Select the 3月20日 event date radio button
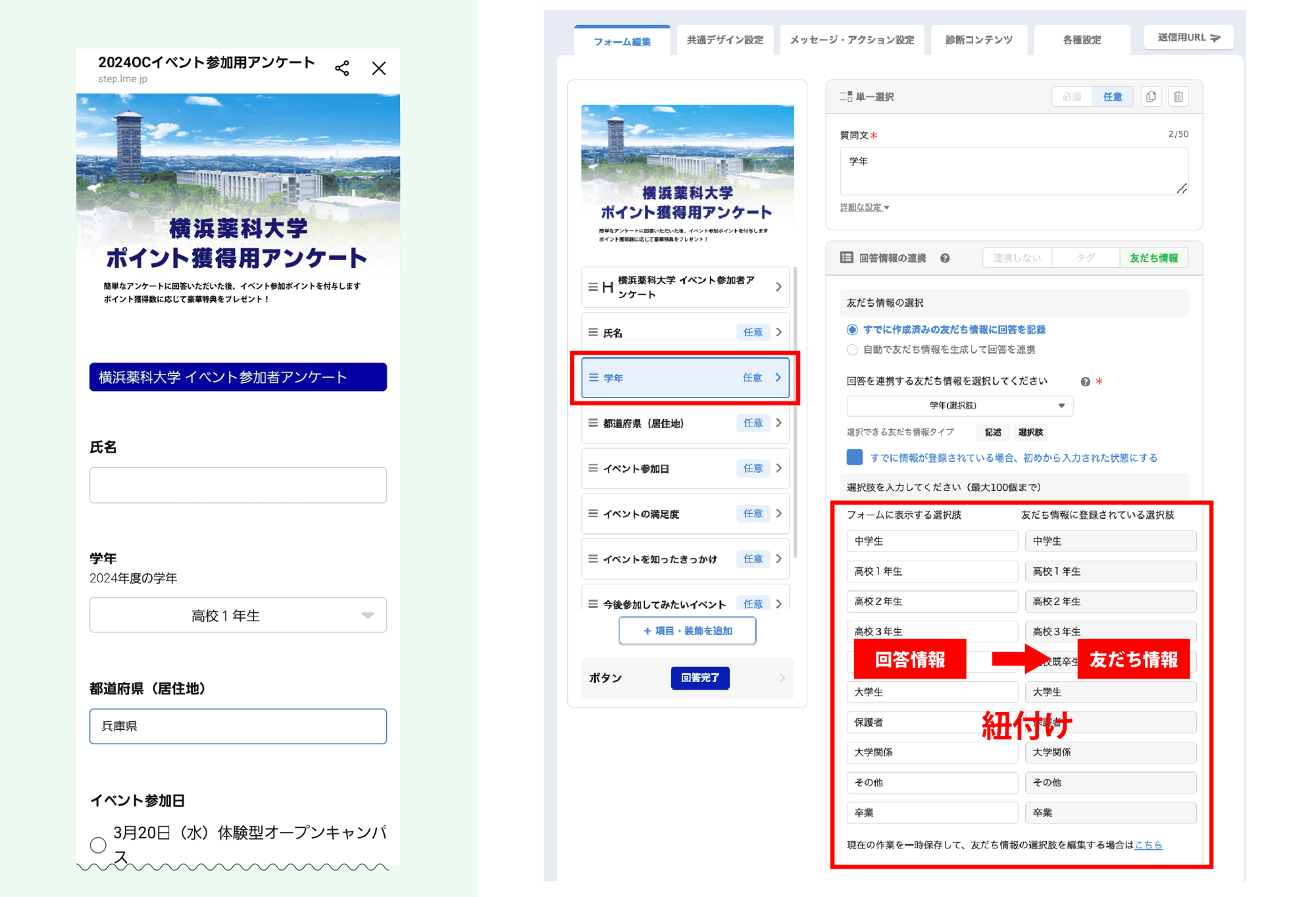The width and height of the screenshot is (1316, 897). click(98, 844)
